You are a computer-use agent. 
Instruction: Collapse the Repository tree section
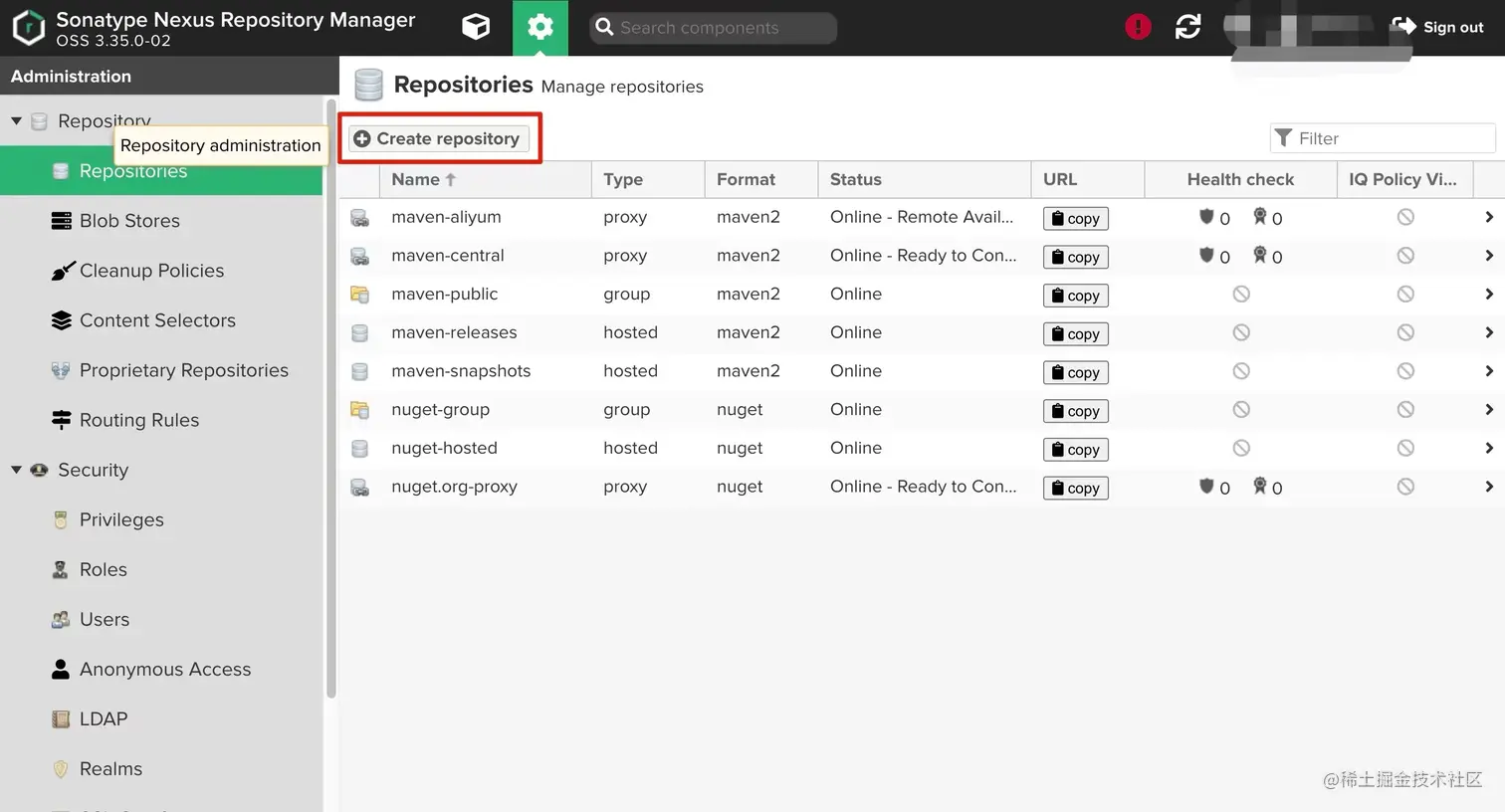coord(16,120)
